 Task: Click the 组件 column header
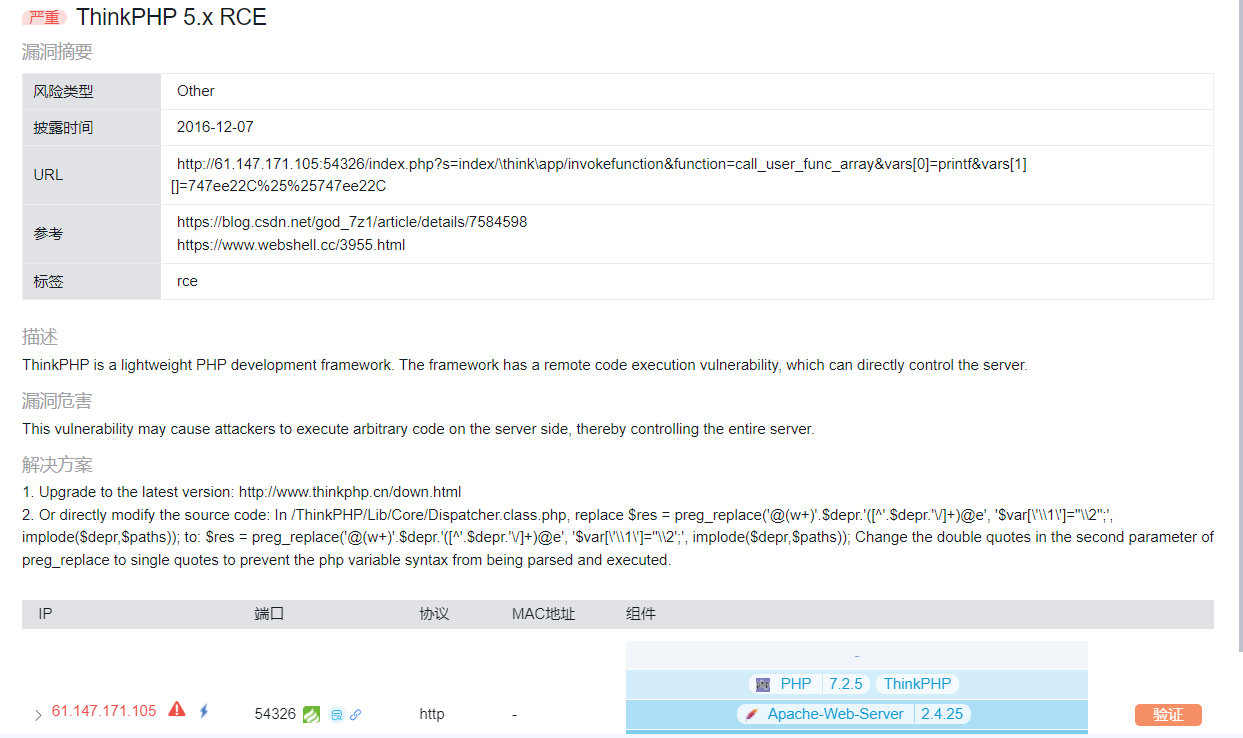641,614
